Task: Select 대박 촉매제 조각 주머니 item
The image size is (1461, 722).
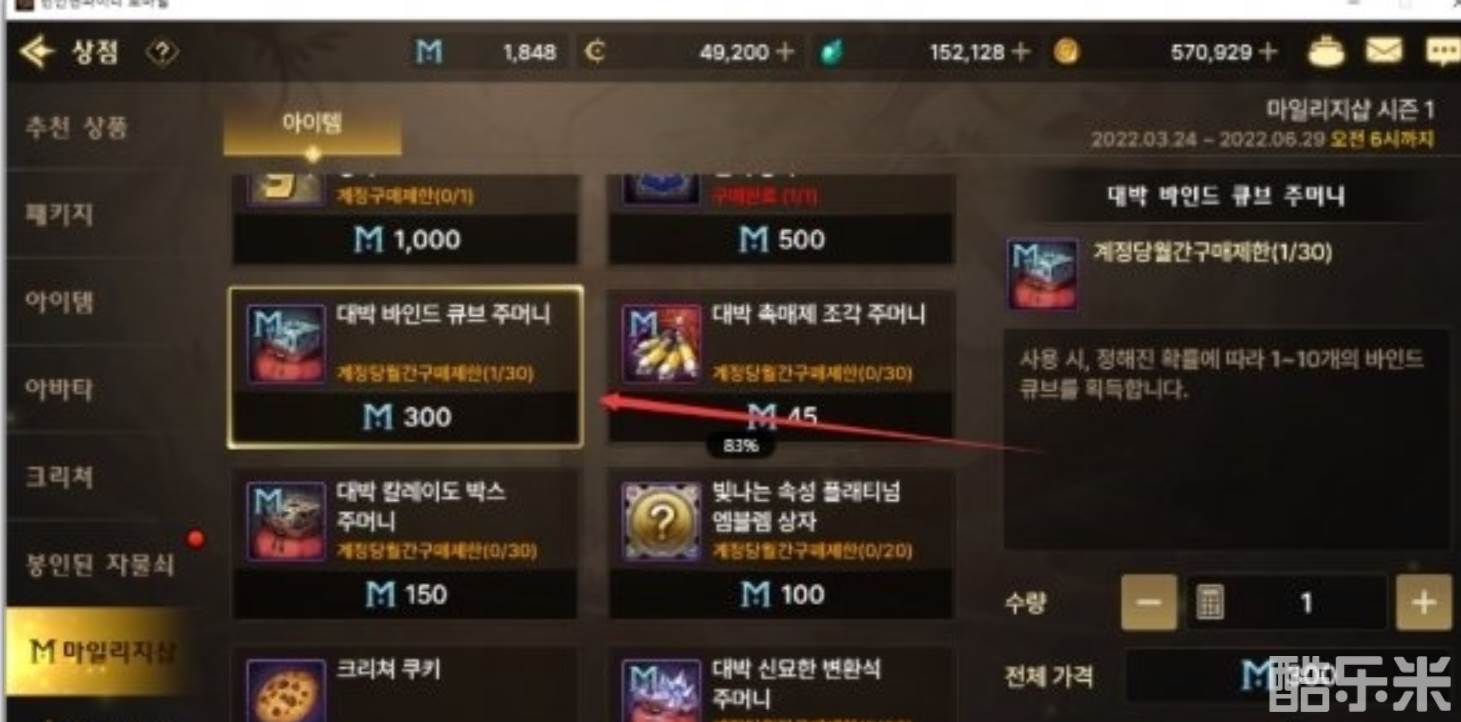Action: [x=781, y=366]
